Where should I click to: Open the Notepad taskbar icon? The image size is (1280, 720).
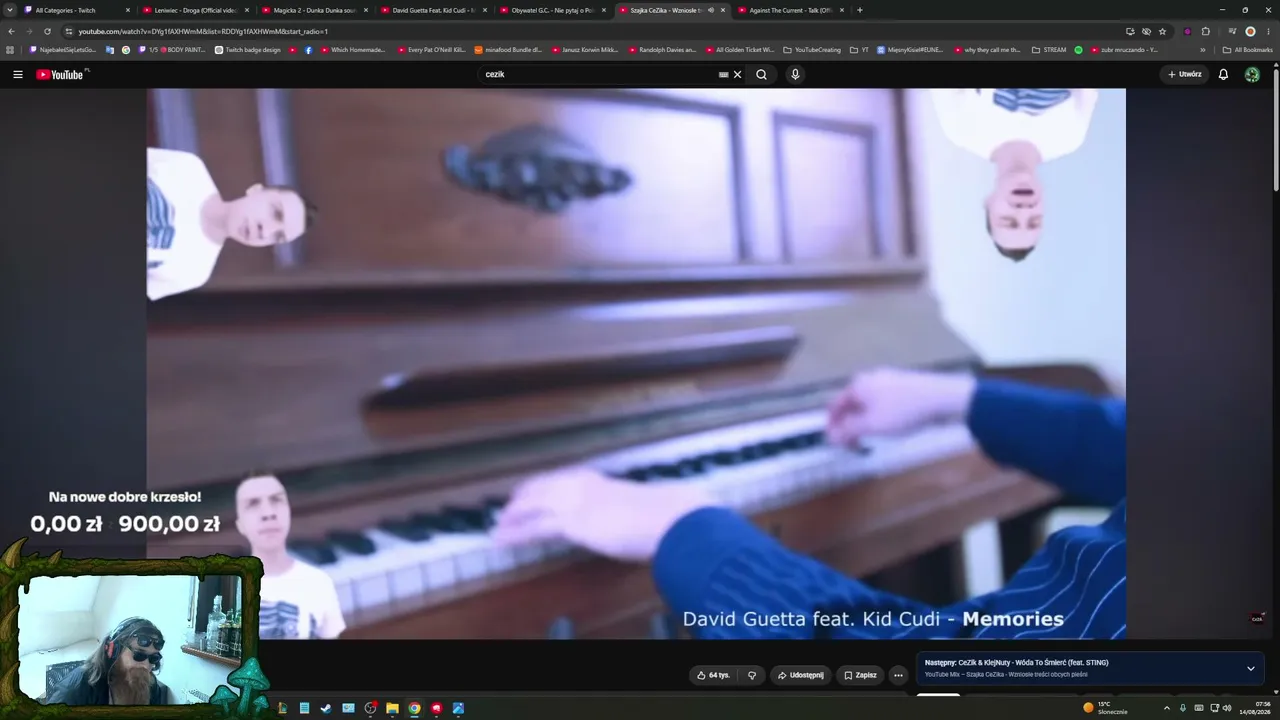tap(304, 708)
